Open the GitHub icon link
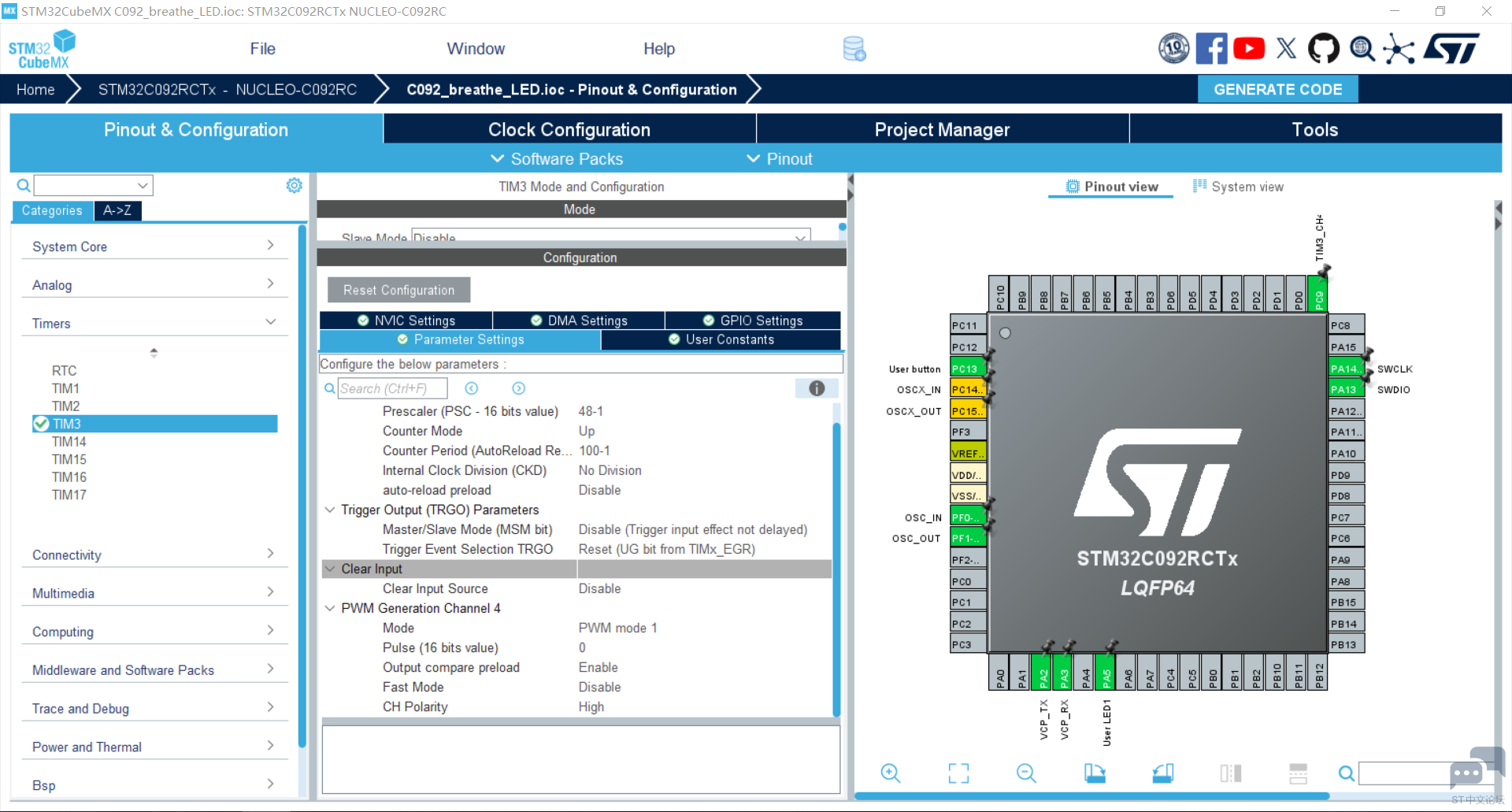The image size is (1512, 812). [1323, 49]
